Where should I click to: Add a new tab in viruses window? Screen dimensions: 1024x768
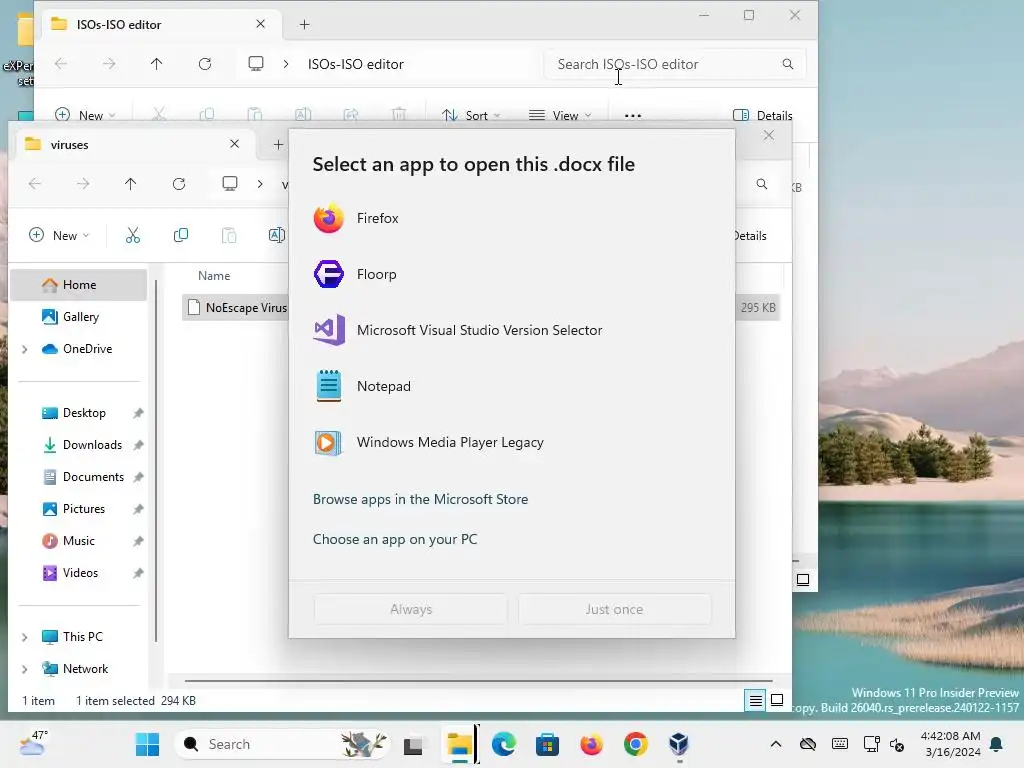pos(278,144)
